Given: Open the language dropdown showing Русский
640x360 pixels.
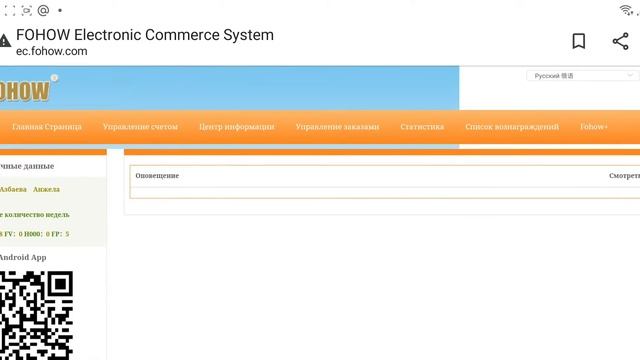Looking at the screenshot, I should [582, 76].
